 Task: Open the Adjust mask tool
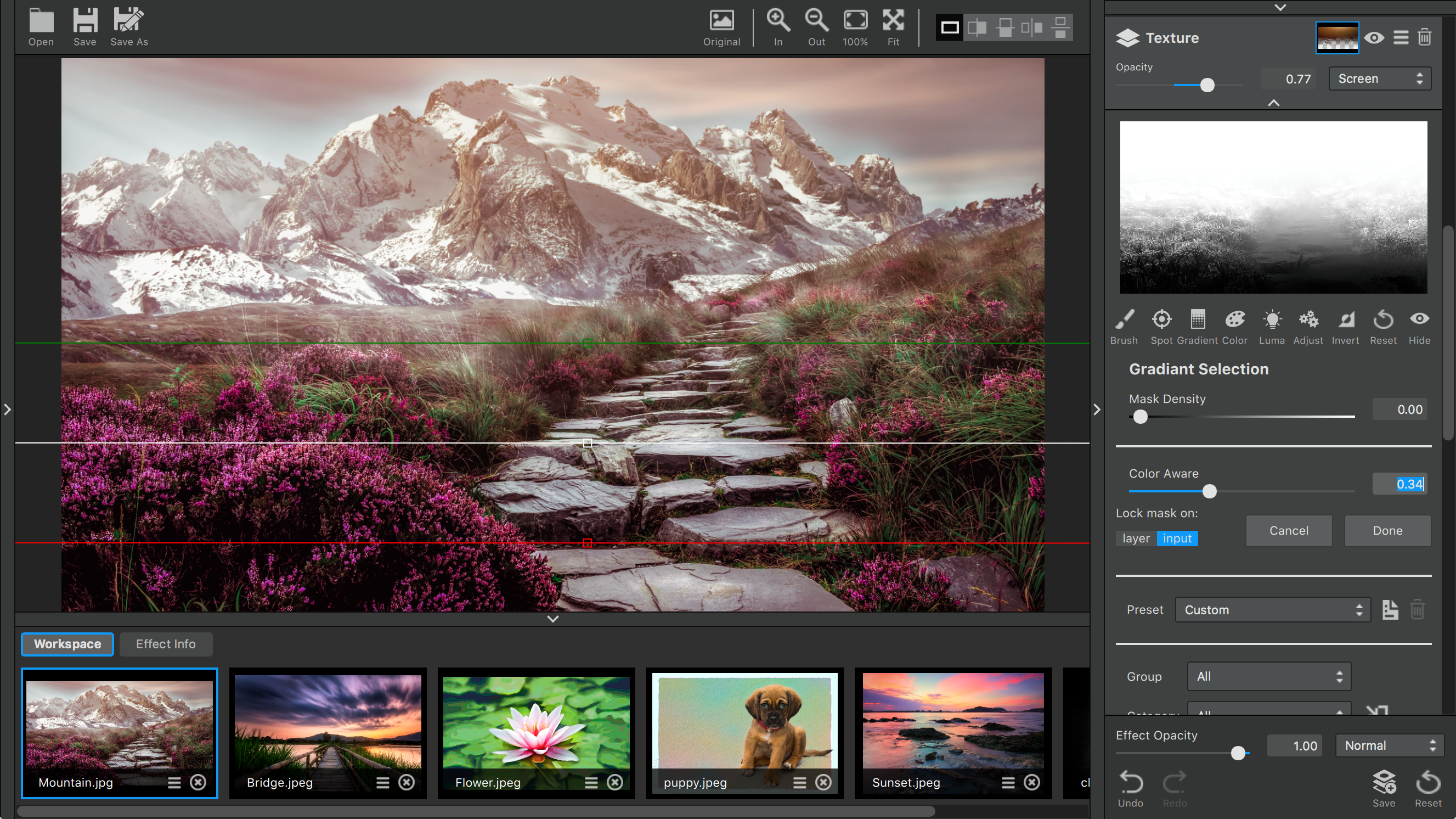coord(1308,327)
